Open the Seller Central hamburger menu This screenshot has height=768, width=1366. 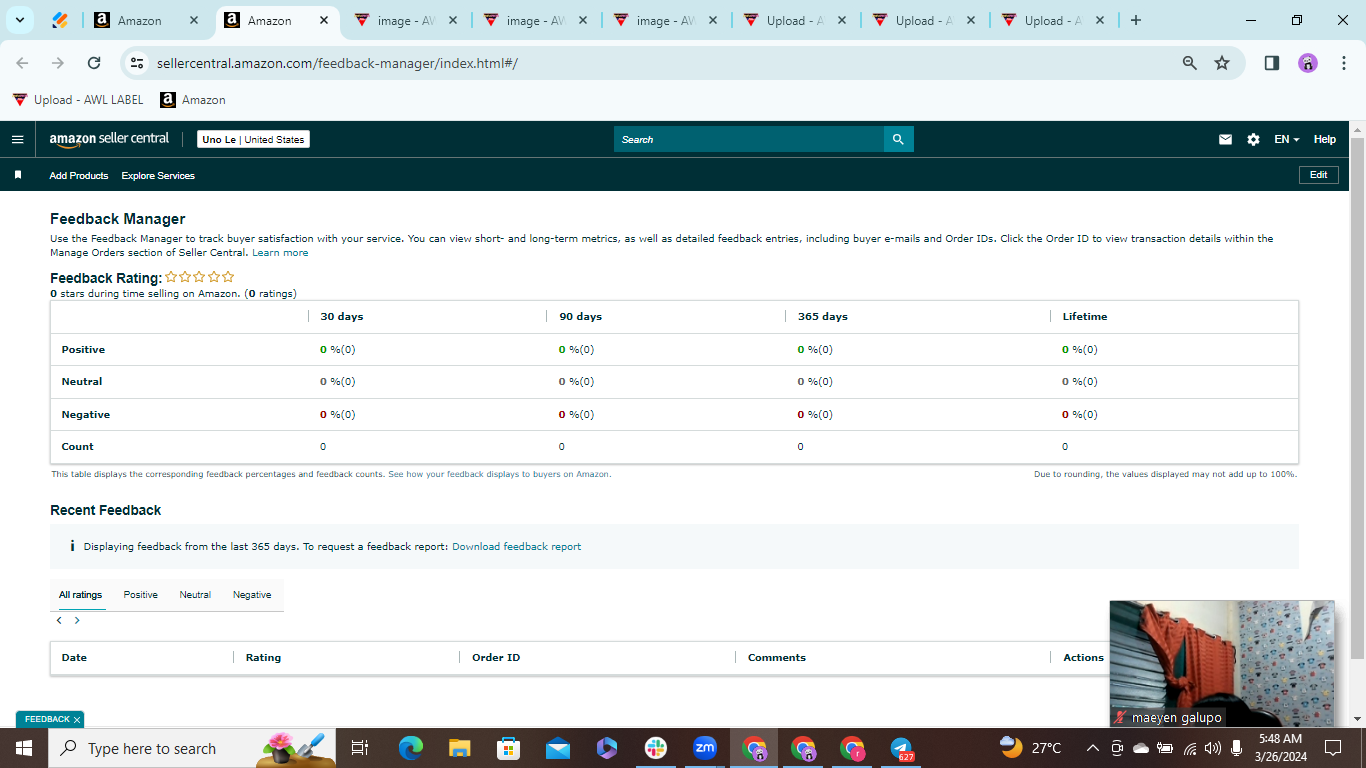[17, 140]
